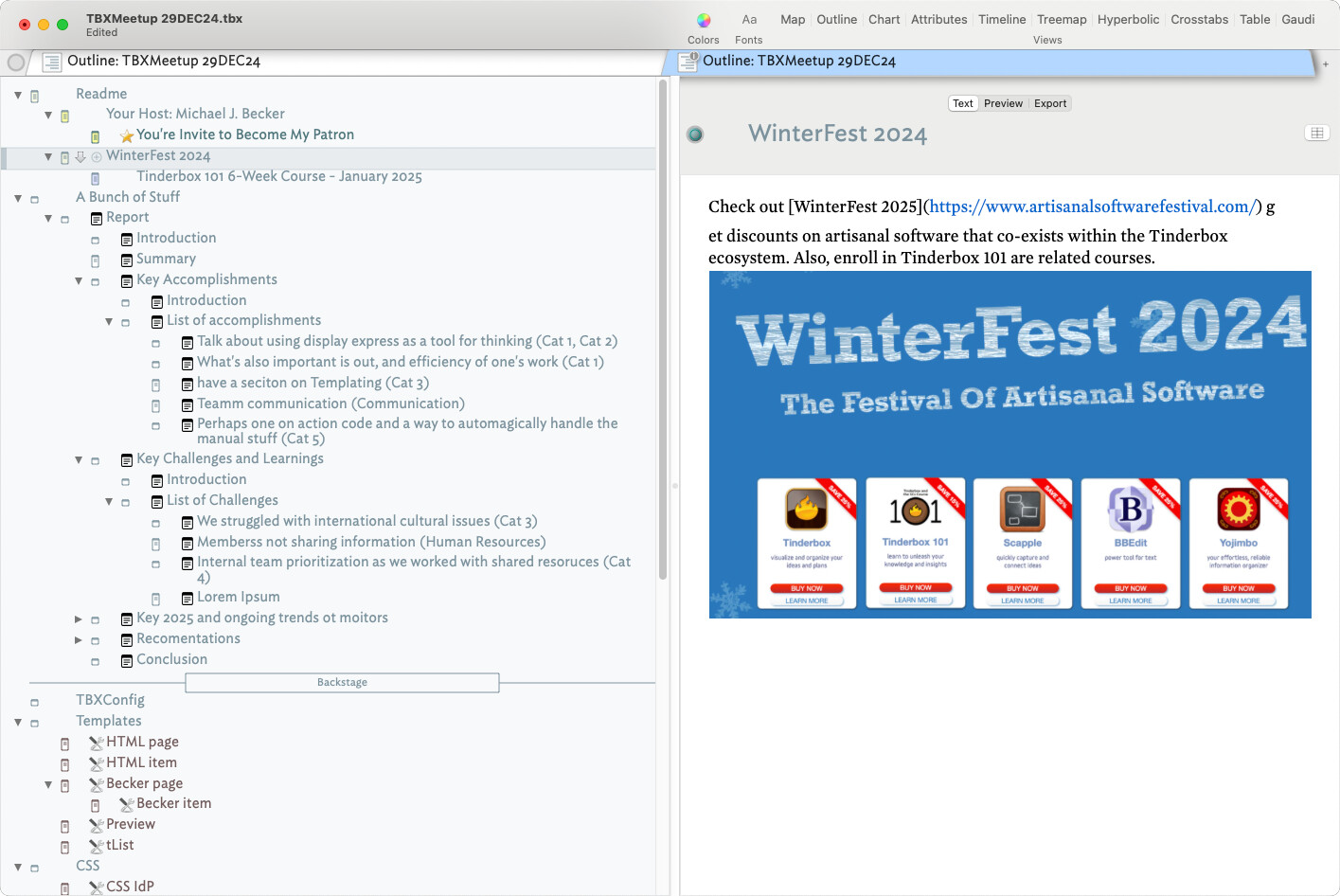Click the document icon beside Lorem Ipsum
Viewport: 1340px width, 896px height.
[x=188, y=599]
